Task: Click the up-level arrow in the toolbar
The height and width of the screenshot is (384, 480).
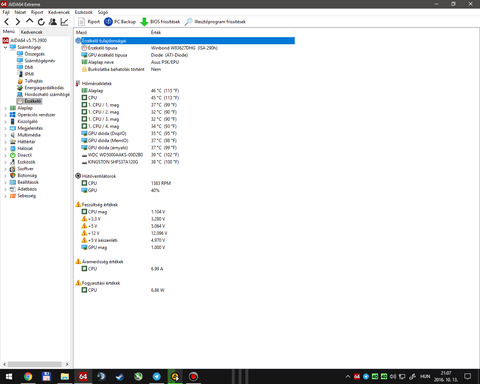Action: (x=29, y=21)
